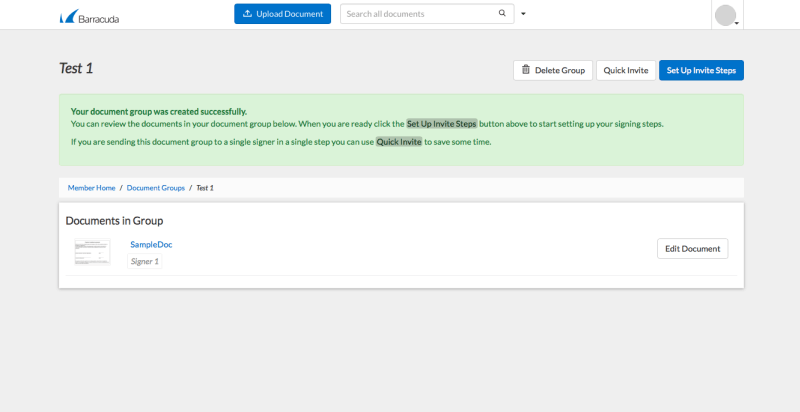This screenshot has width=800, height=412.
Task: Click the Test 1 breadcrumb item
Action: tap(205, 188)
